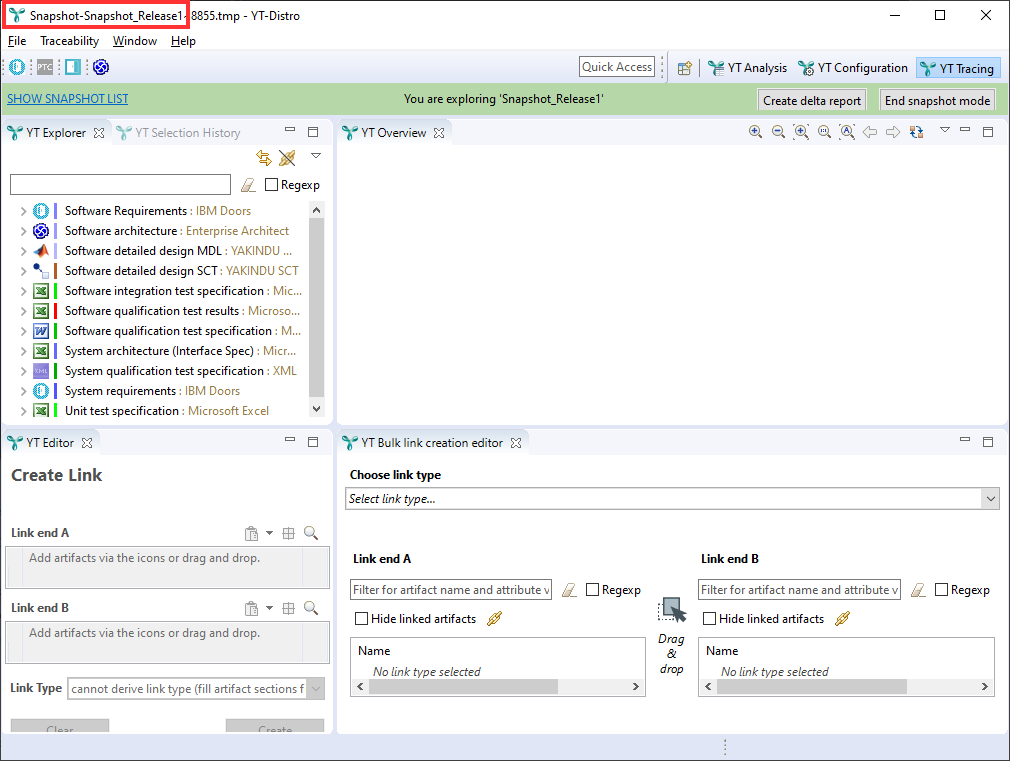The height and width of the screenshot is (761, 1010).
Task: Click the YT Explorer search text field
Action: (x=120, y=185)
